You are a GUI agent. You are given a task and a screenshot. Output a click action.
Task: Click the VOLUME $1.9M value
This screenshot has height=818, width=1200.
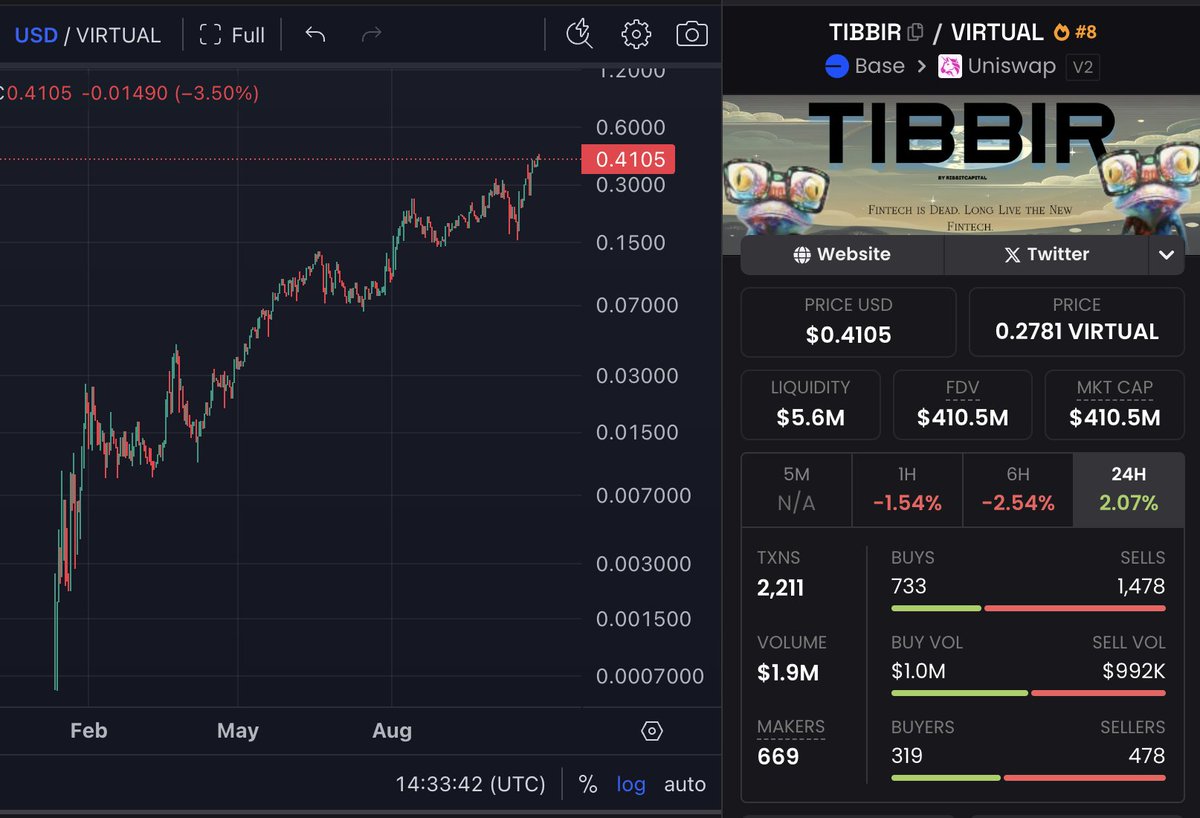788,672
